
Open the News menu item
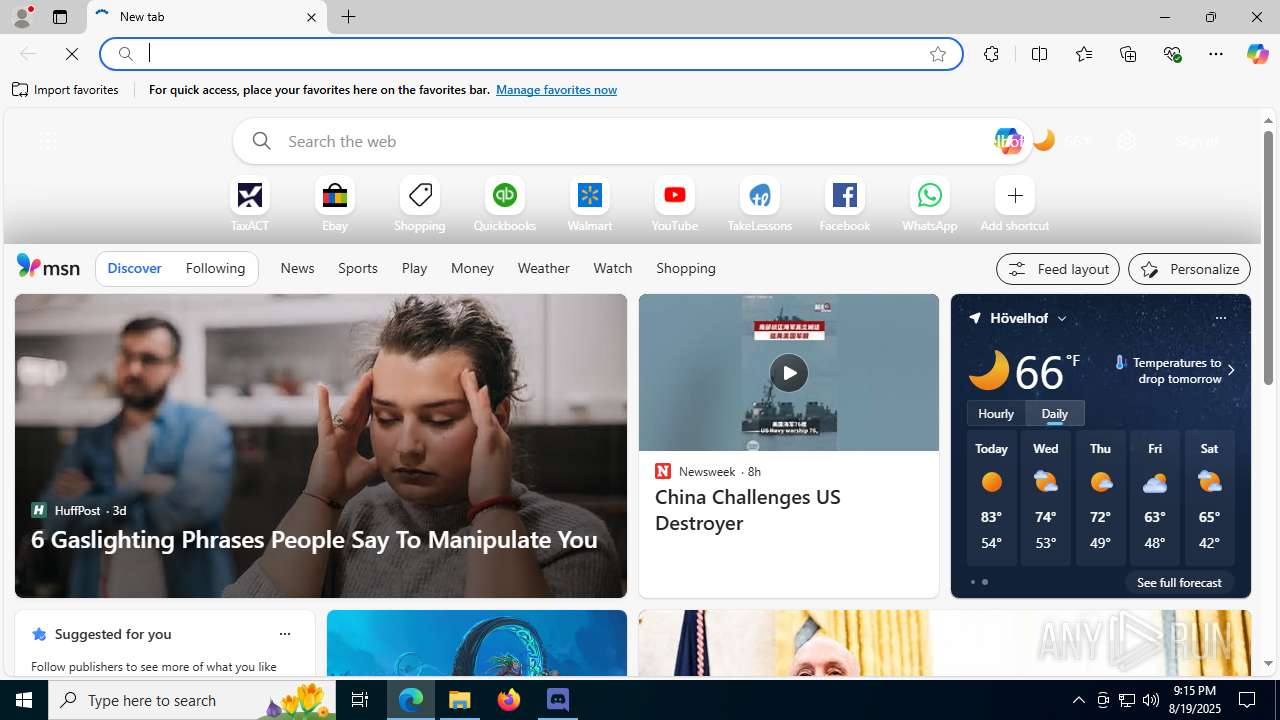297,268
